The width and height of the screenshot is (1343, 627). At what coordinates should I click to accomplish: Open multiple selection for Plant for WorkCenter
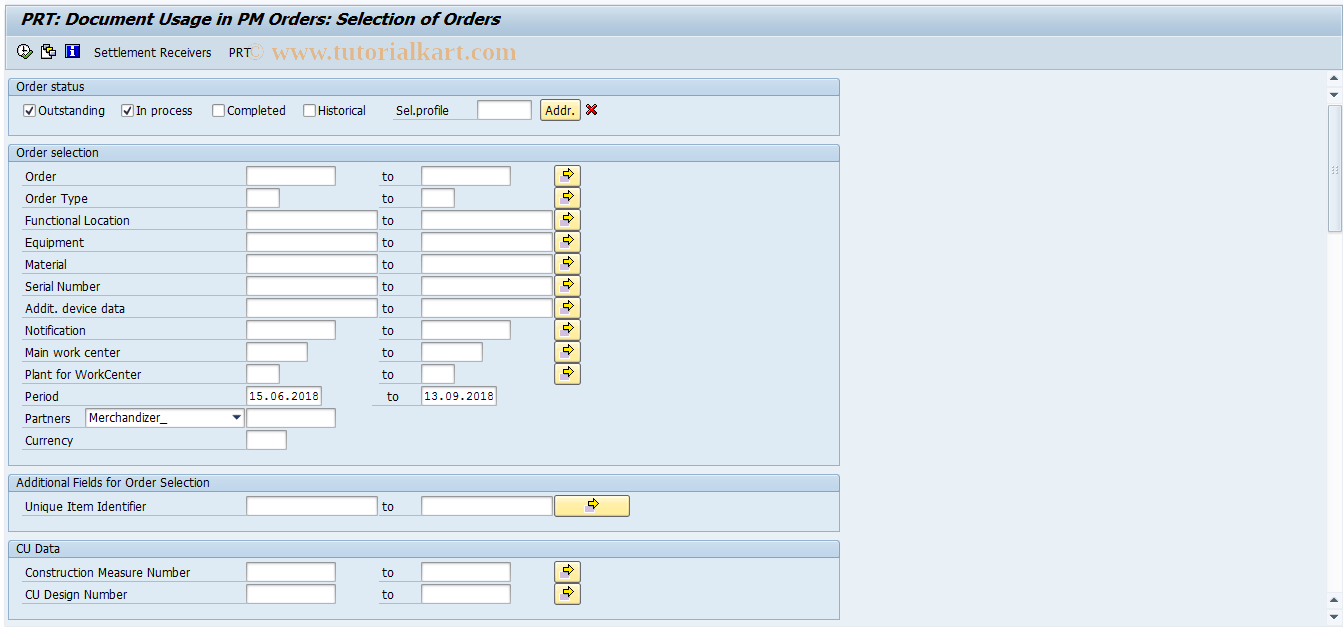[567, 374]
